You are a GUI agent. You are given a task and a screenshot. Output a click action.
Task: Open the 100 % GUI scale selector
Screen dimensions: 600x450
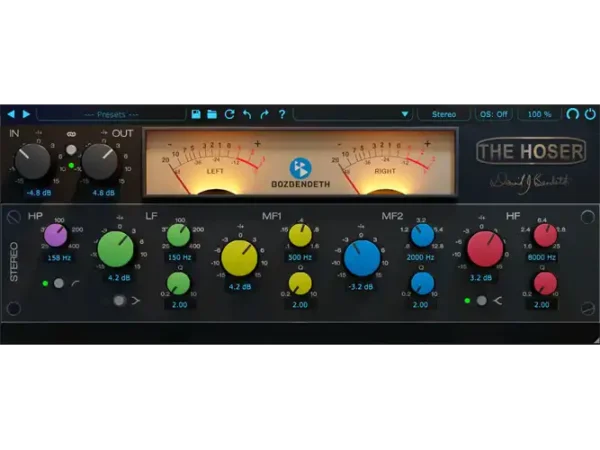[539, 114]
